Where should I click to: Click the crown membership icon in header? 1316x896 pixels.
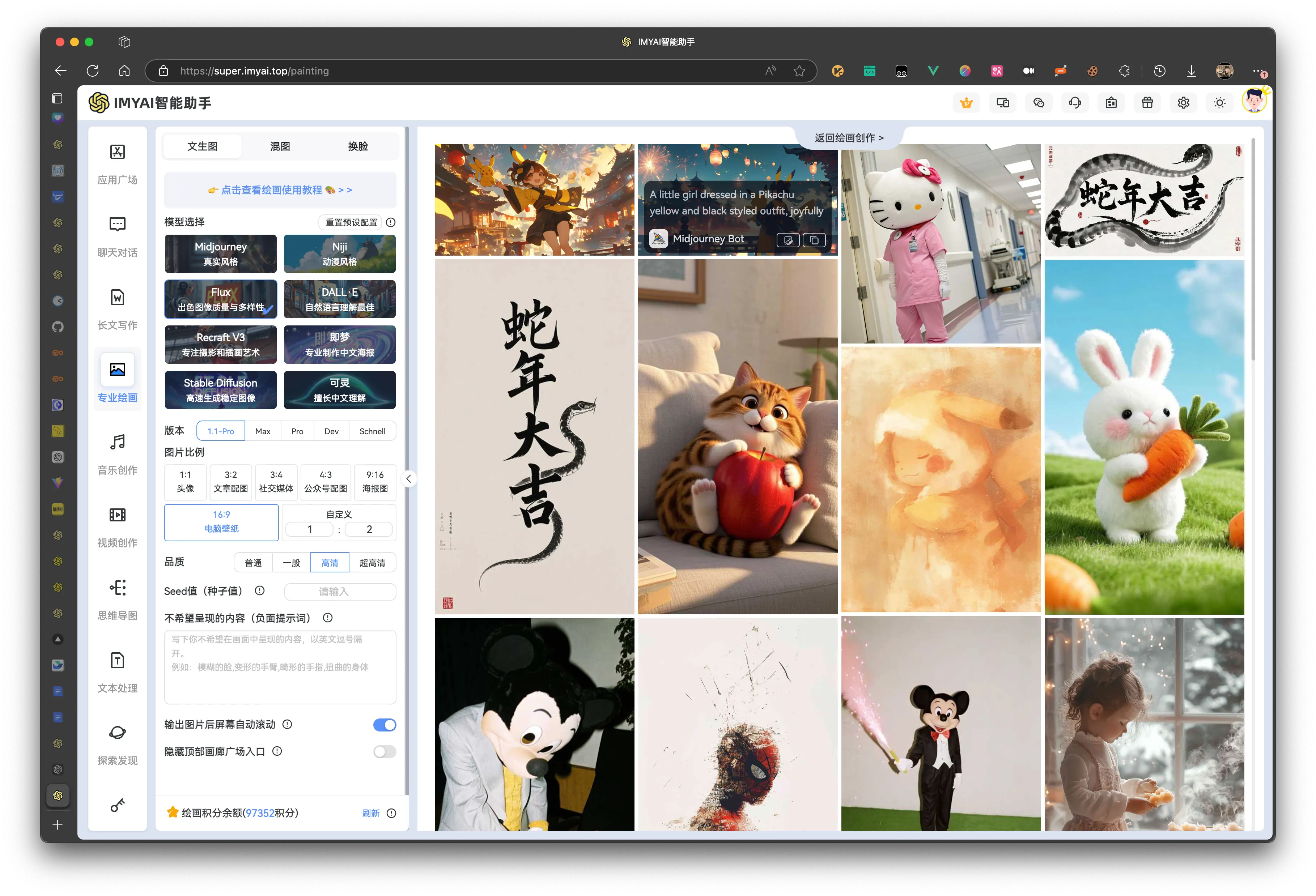966,102
